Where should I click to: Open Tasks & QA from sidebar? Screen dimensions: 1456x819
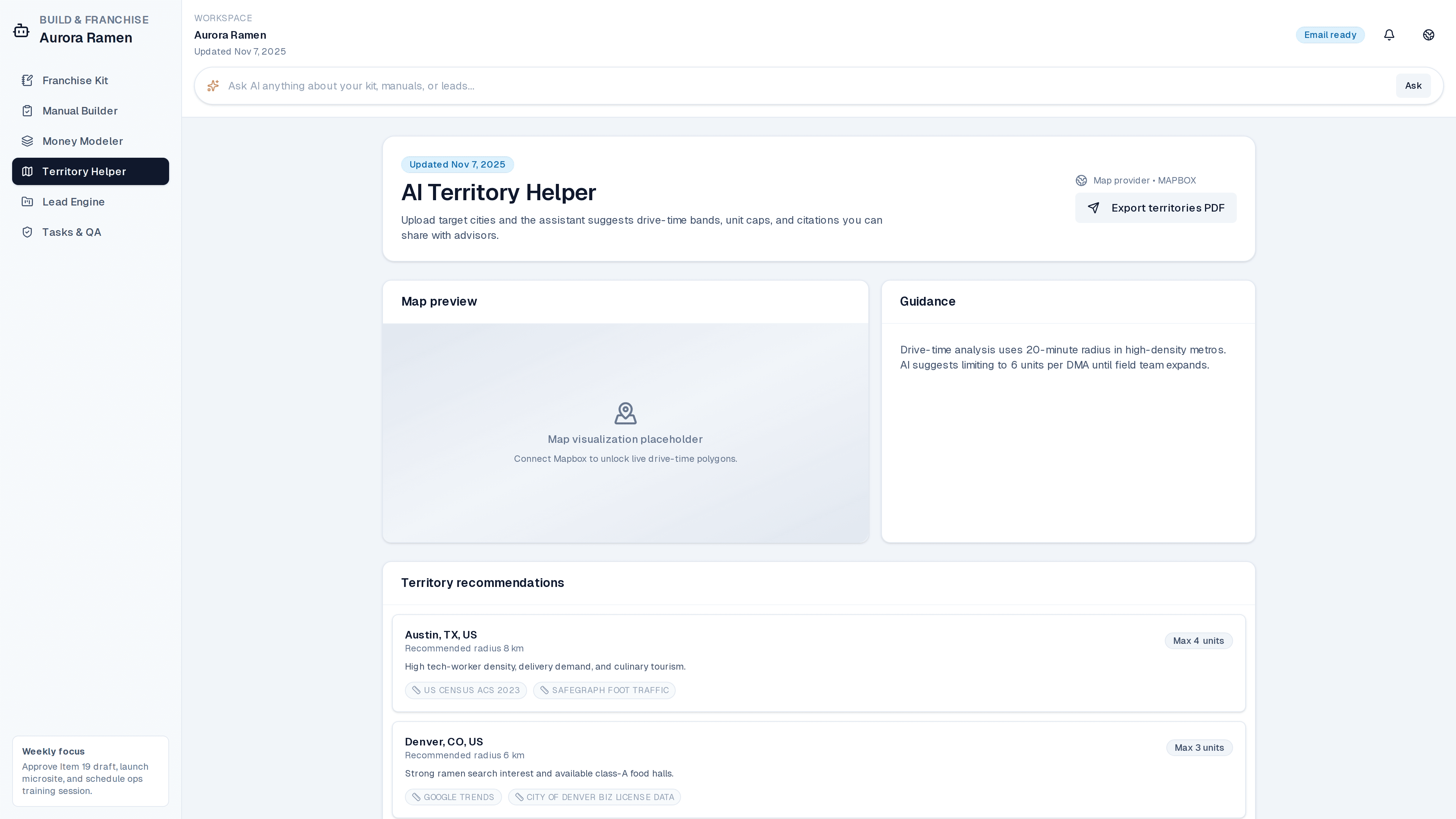pyautogui.click(x=71, y=232)
